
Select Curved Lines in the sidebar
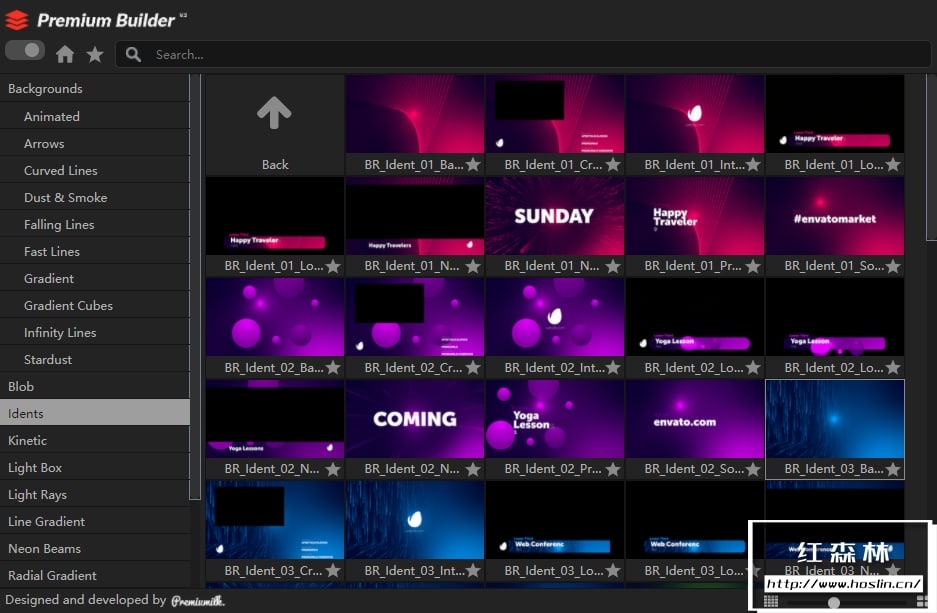click(x=61, y=170)
